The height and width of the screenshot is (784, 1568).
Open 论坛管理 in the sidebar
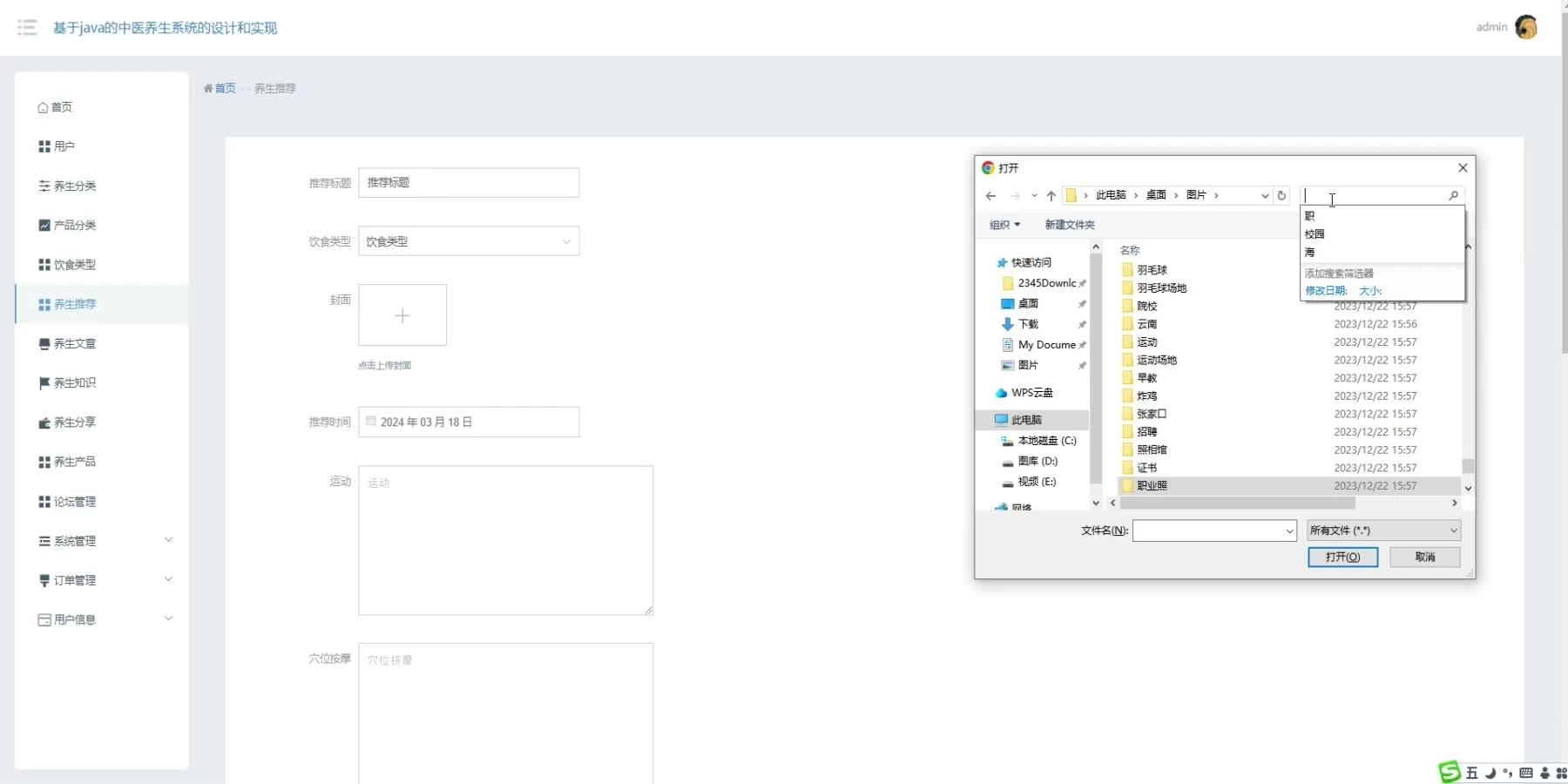[x=67, y=501]
